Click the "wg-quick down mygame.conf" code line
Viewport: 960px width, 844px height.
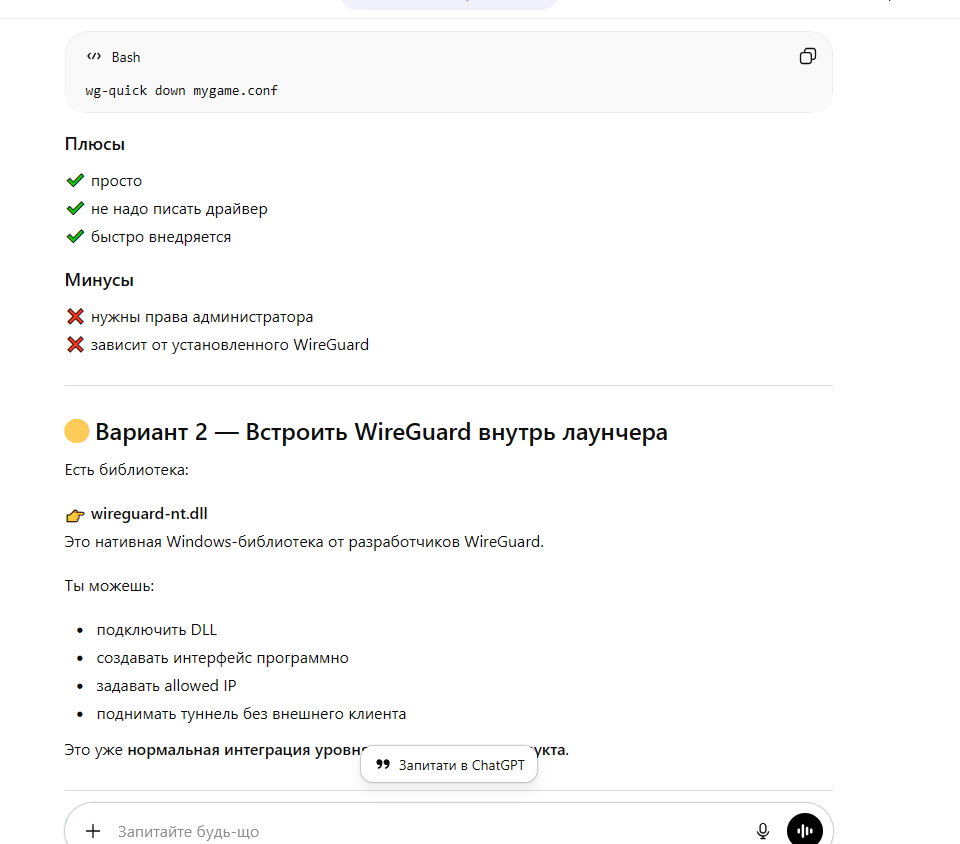coord(182,91)
